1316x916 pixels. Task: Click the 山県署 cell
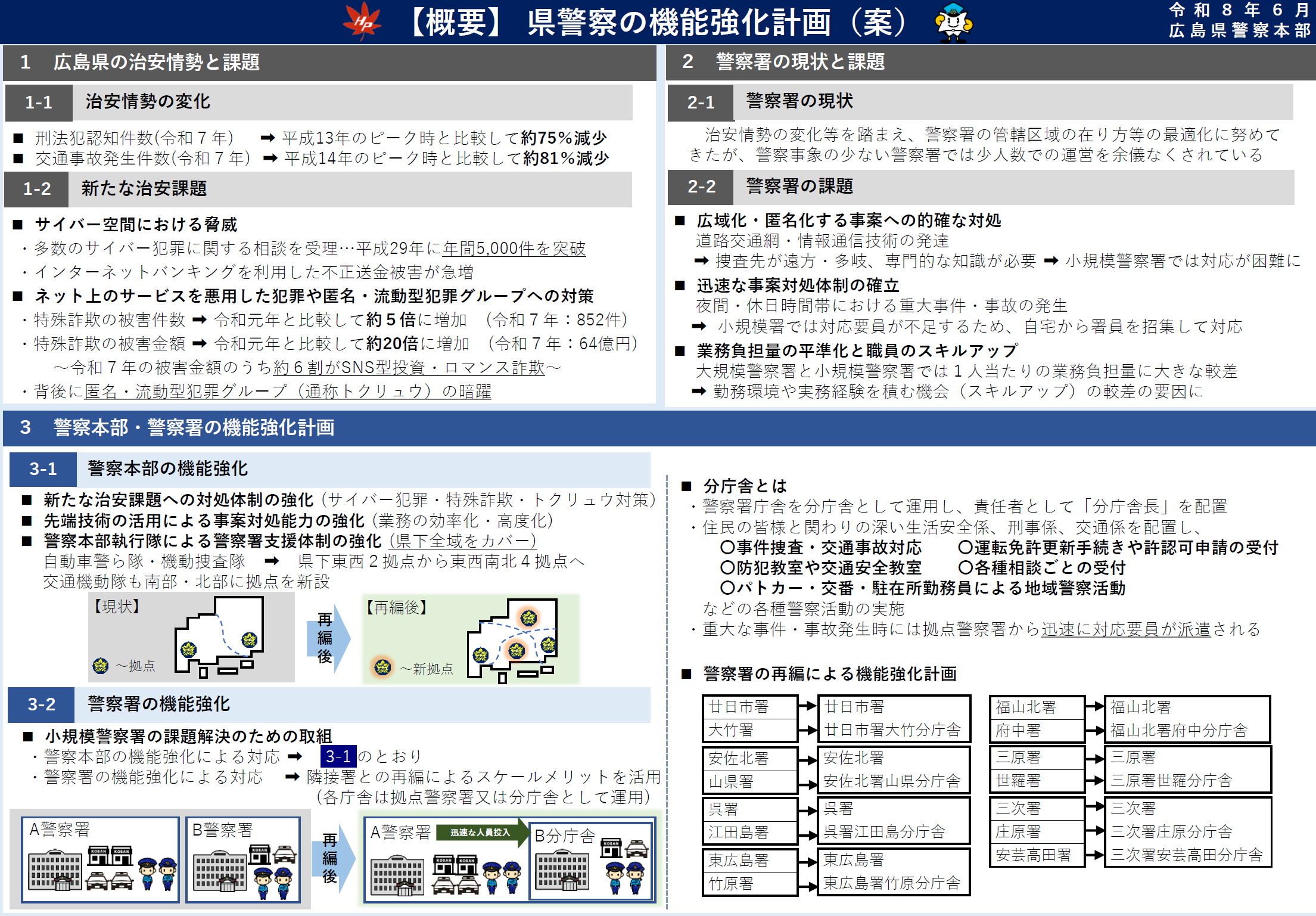pyautogui.click(x=750, y=781)
